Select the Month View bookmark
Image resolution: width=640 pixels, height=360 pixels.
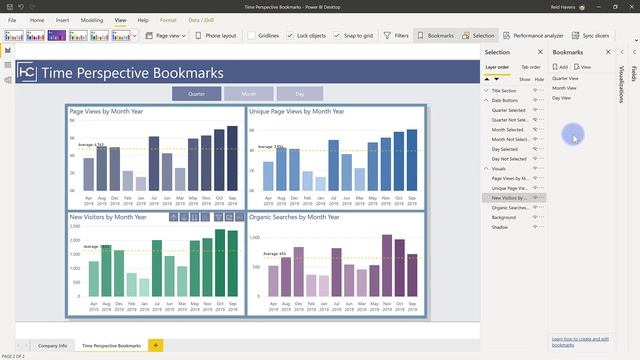pyautogui.click(x=564, y=88)
